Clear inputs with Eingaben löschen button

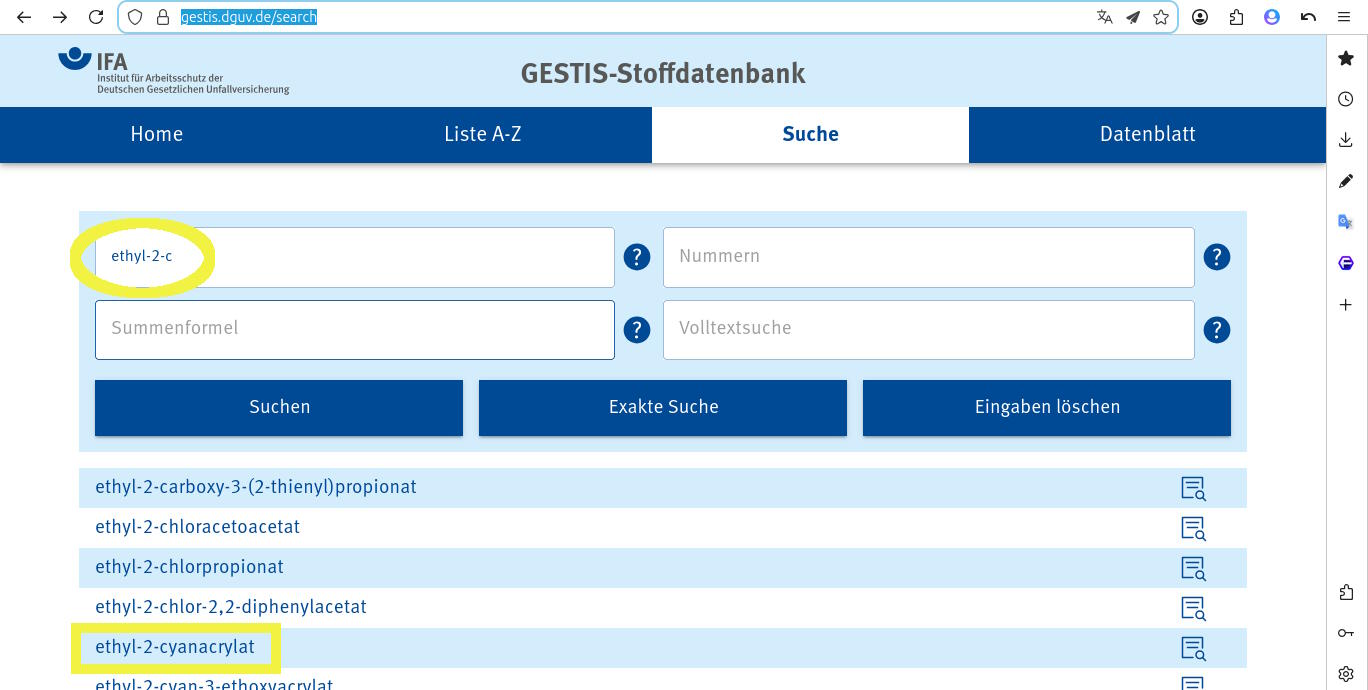(x=1047, y=407)
